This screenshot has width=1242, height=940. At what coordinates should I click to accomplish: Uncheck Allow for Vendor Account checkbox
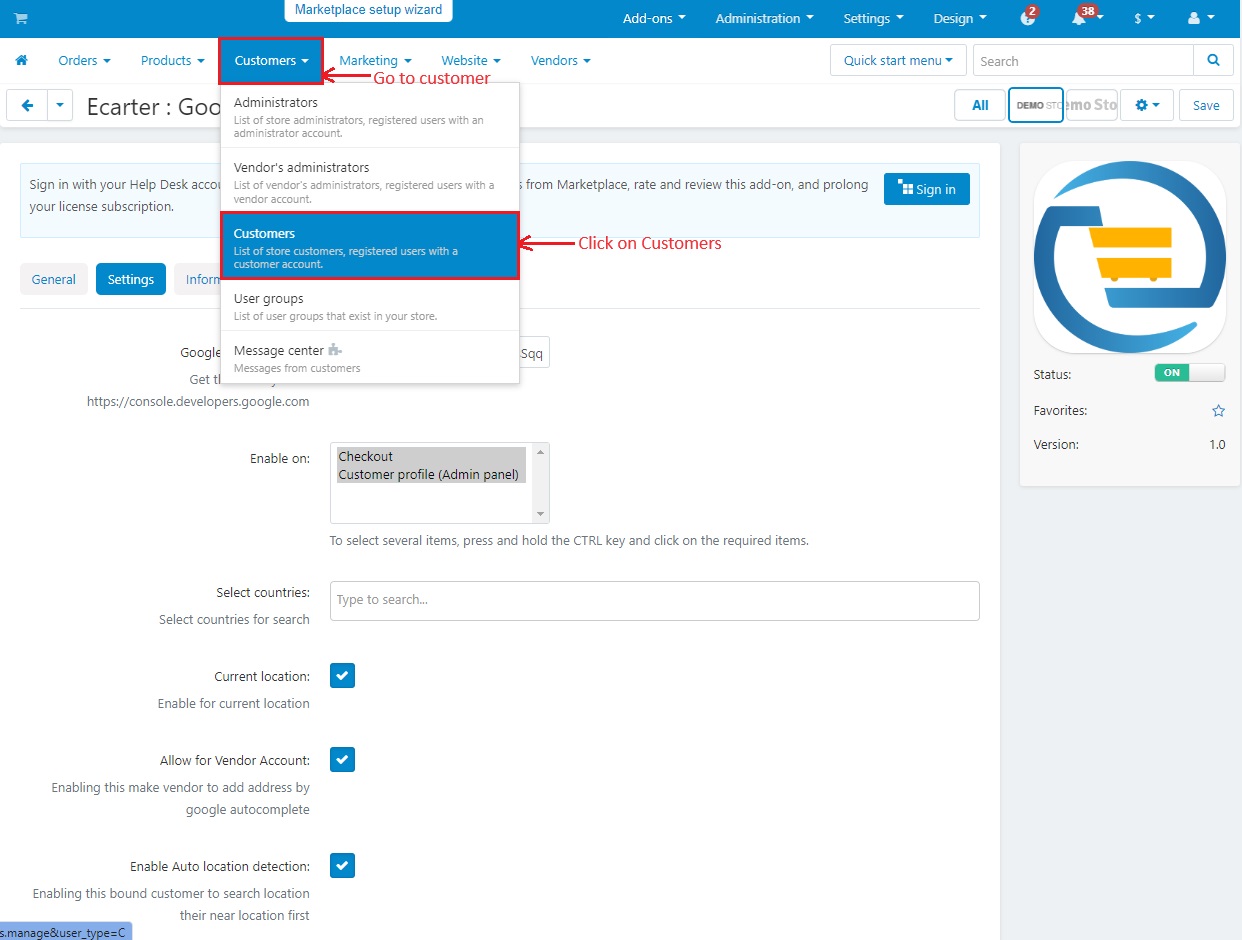[343, 760]
